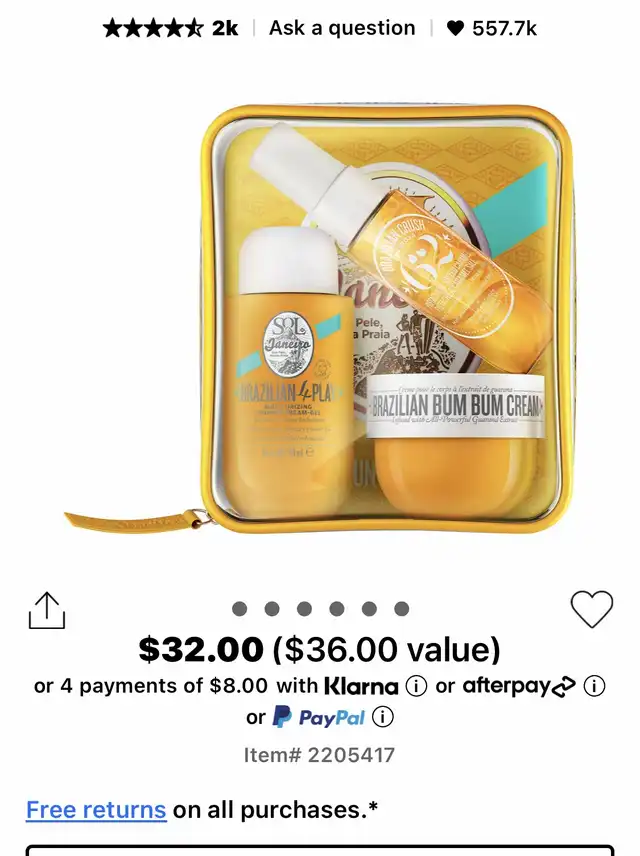Tap the PayPal logo
This screenshot has width=640, height=856.
318,717
